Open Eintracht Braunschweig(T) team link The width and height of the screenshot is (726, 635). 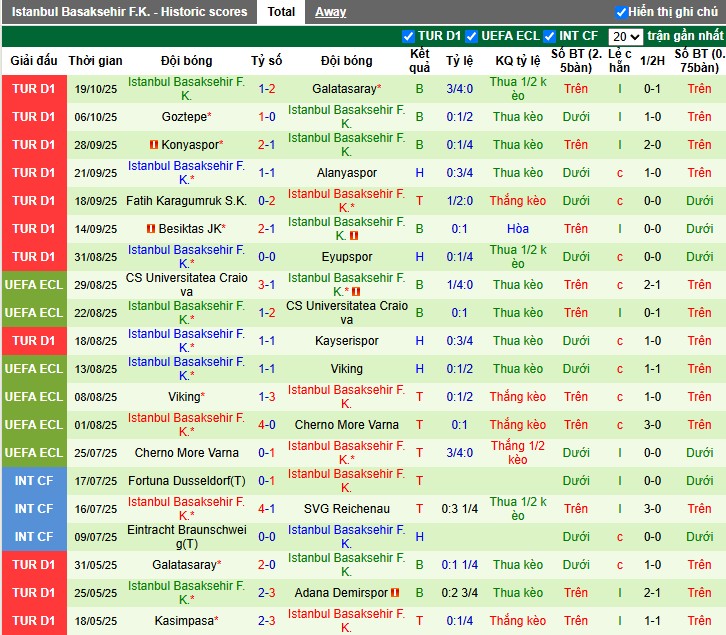pos(187,536)
